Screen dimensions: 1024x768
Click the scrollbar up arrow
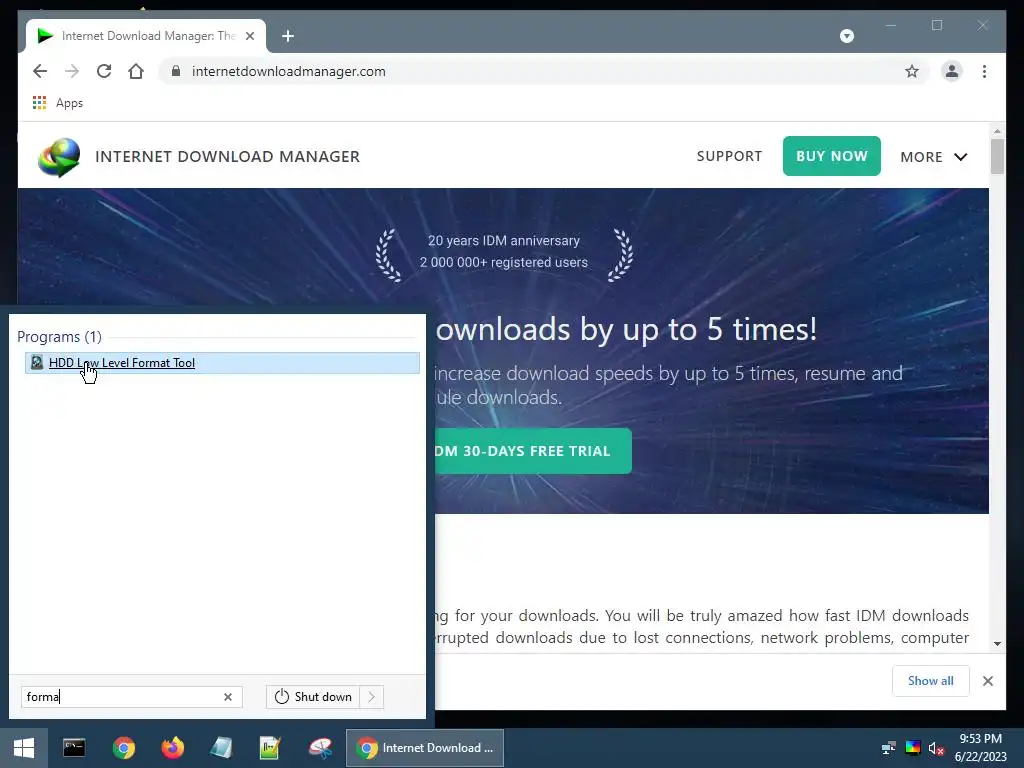(x=997, y=131)
